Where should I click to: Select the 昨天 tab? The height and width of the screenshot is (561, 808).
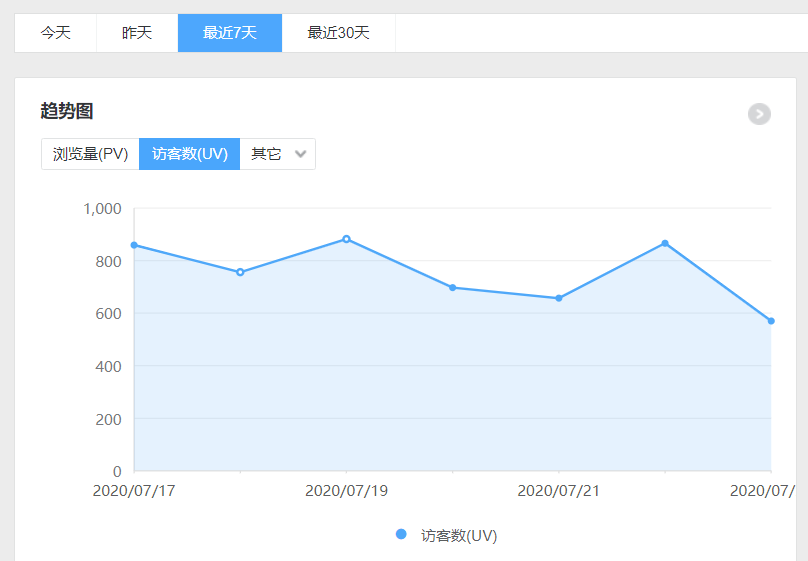point(137,33)
